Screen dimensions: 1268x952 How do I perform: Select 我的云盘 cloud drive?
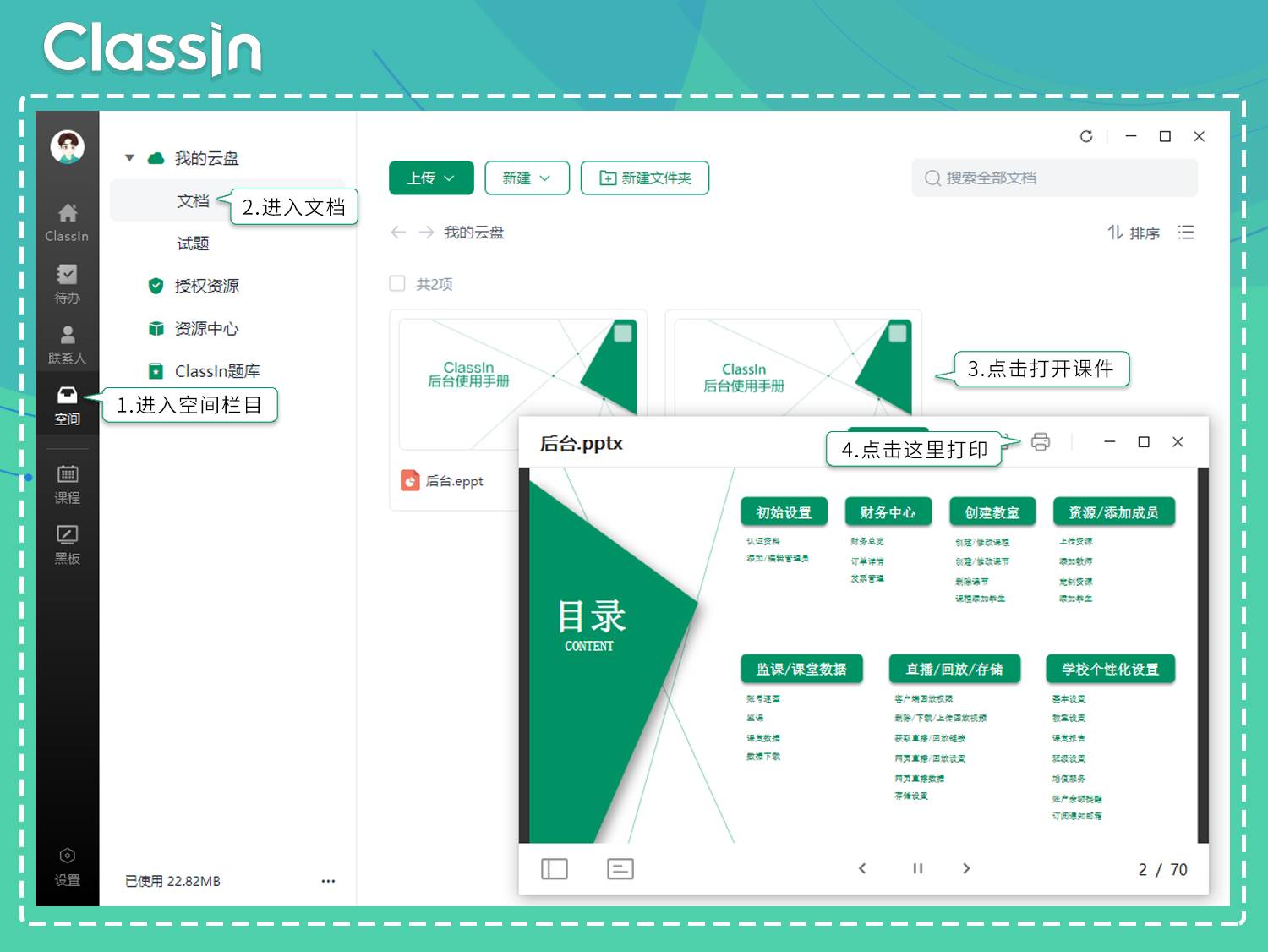(x=206, y=158)
